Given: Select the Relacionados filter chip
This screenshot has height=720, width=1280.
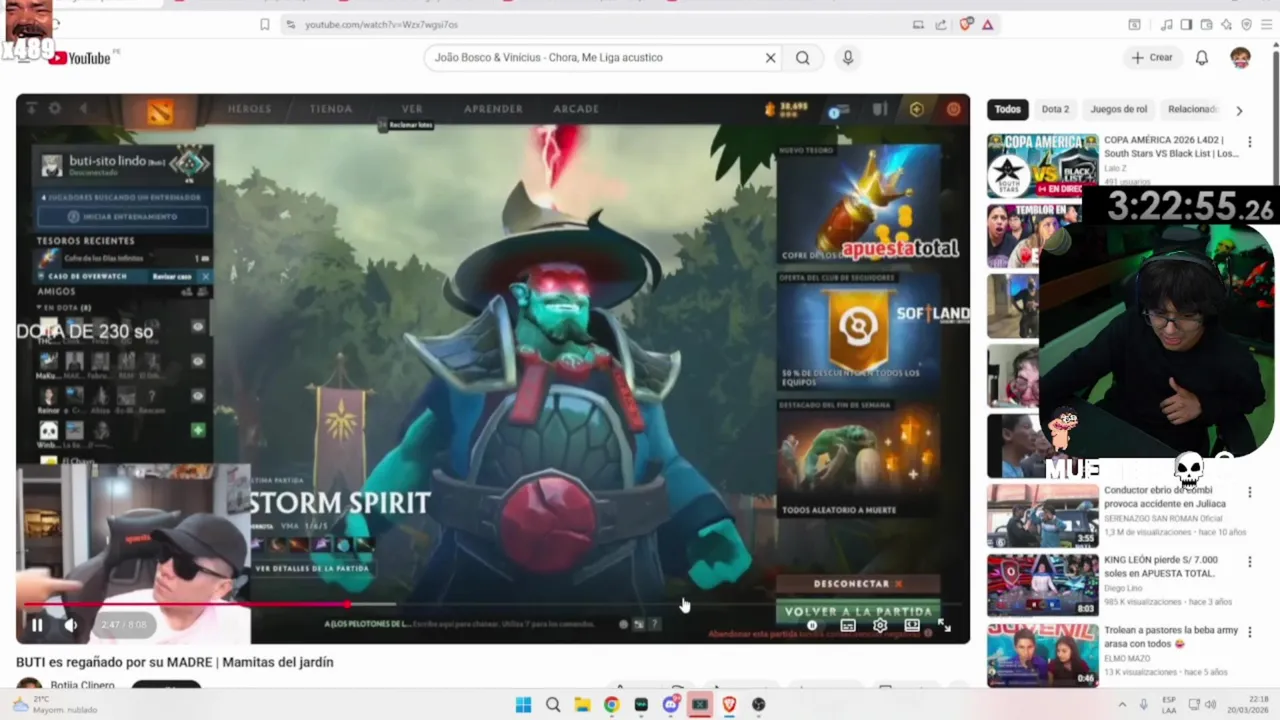Looking at the screenshot, I should point(1192,109).
